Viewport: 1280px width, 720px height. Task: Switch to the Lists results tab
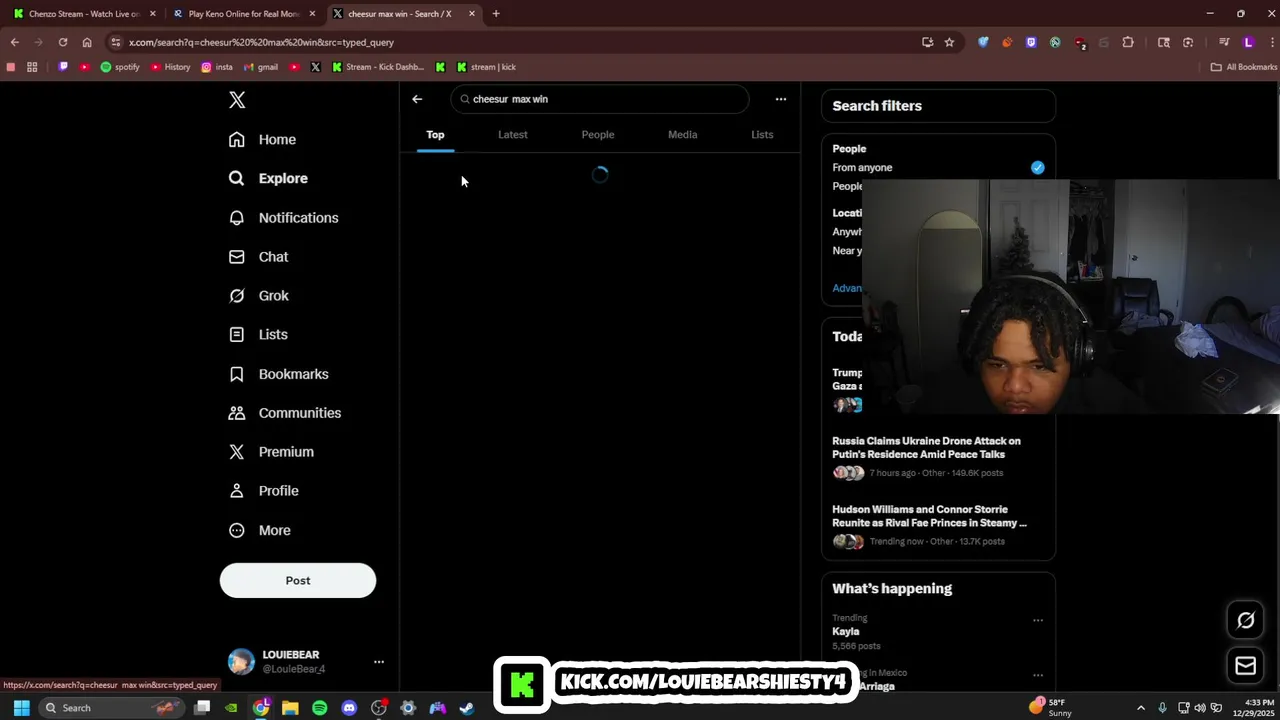pos(762,134)
